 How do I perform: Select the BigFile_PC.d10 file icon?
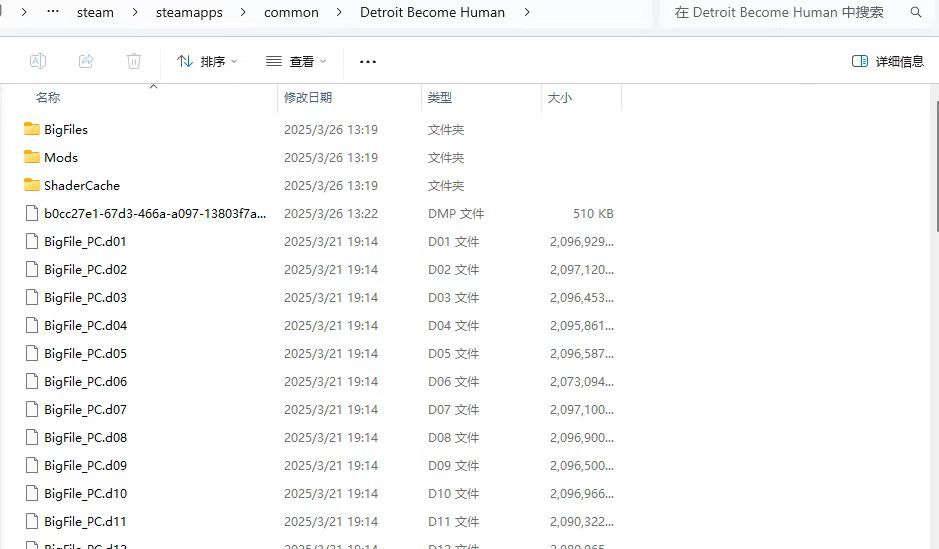tap(32, 493)
